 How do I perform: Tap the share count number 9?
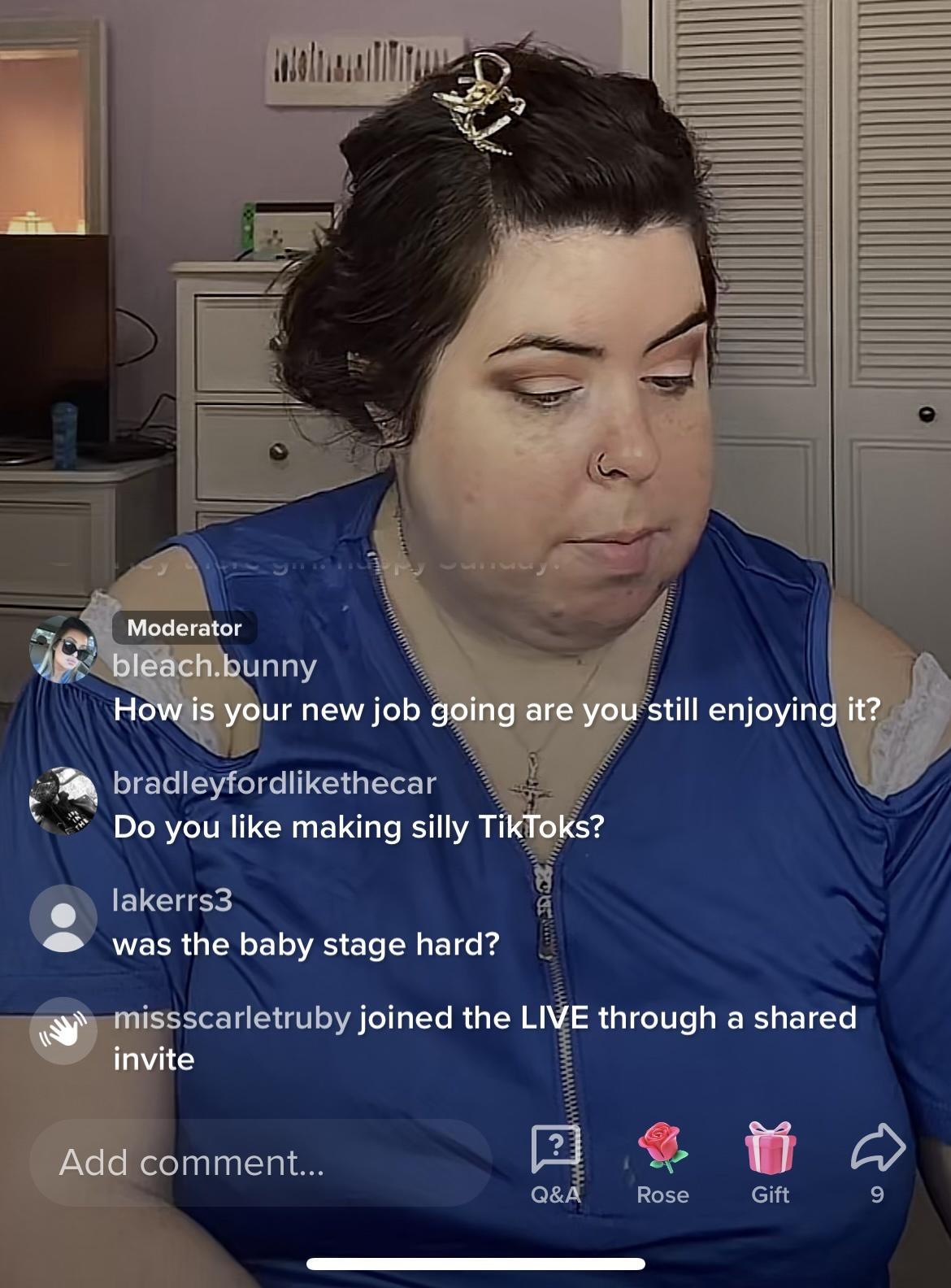point(877,1194)
